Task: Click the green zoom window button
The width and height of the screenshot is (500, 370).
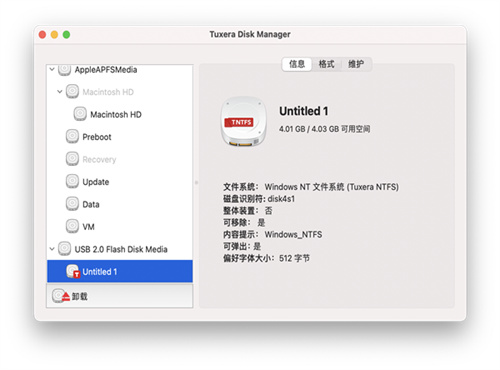Action: [66, 35]
